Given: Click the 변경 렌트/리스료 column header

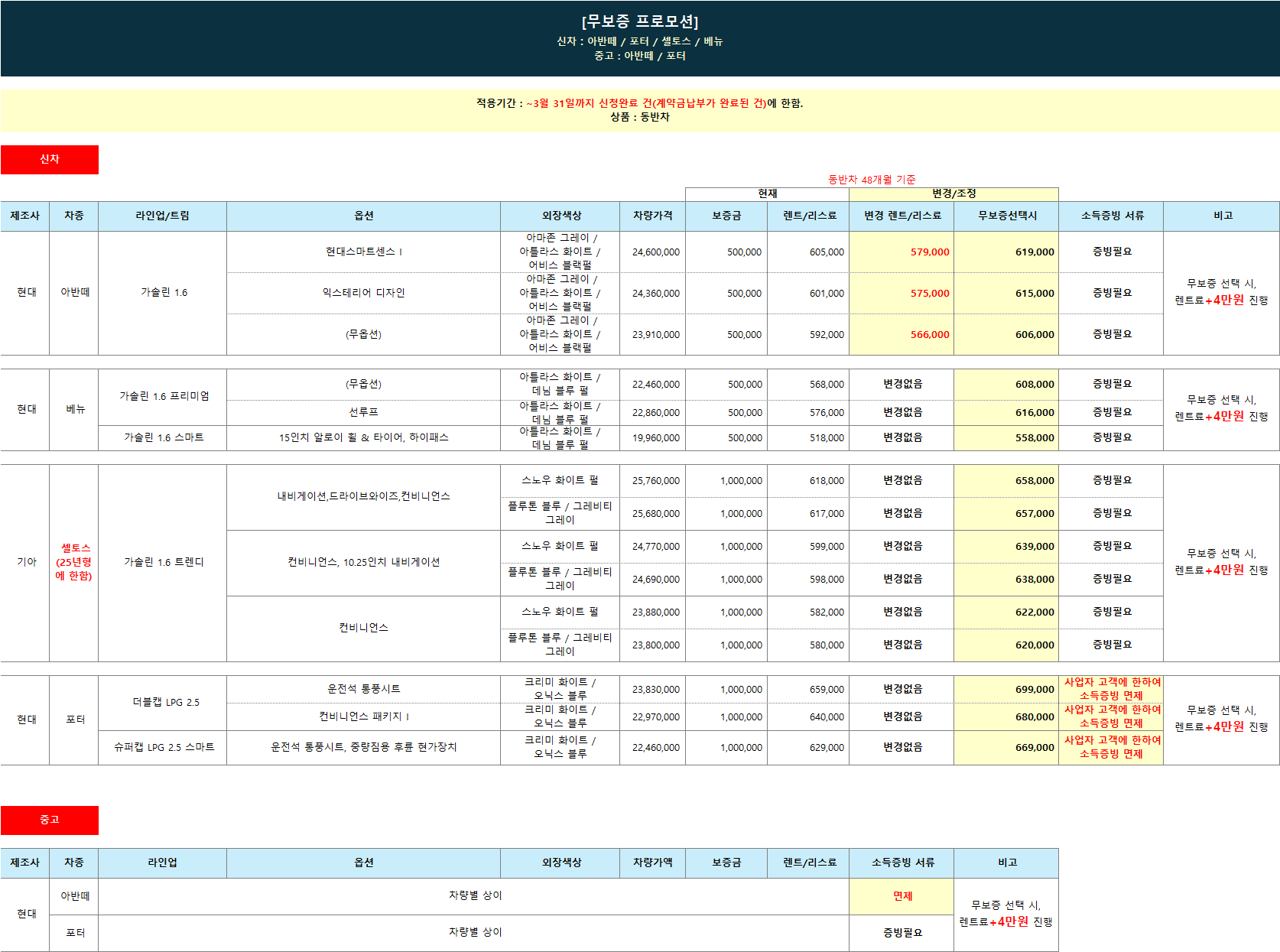Looking at the screenshot, I should click(x=902, y=216).
